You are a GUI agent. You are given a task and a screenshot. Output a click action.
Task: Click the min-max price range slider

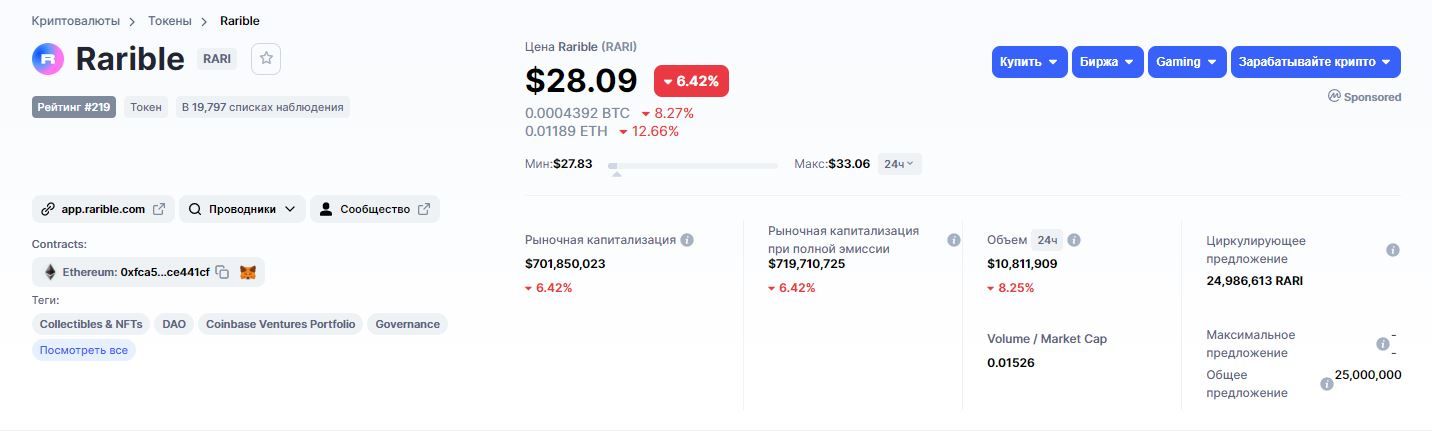pyautogui.click(x=692, y=166)
